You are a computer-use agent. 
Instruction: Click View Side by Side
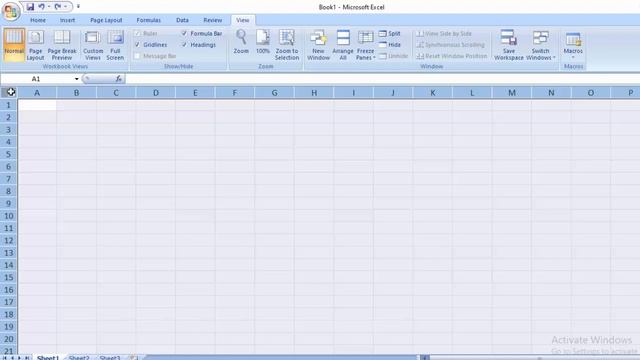[444, 33]
